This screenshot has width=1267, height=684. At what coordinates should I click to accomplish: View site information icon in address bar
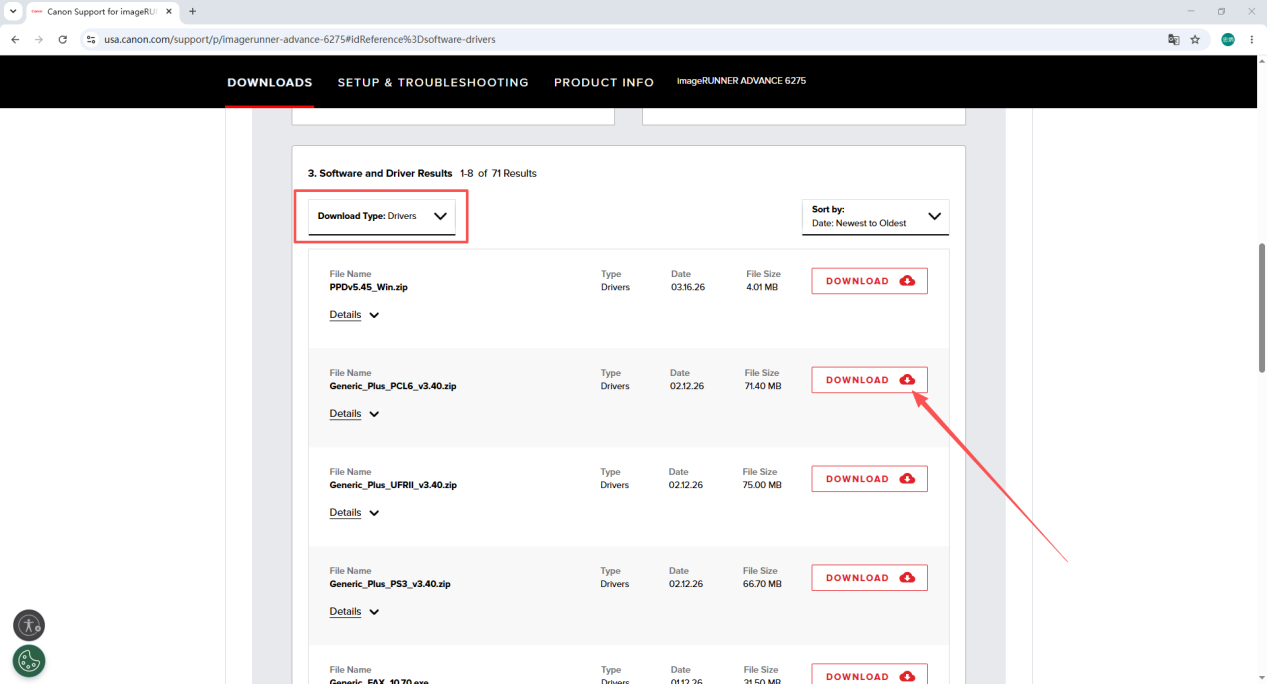90,40
